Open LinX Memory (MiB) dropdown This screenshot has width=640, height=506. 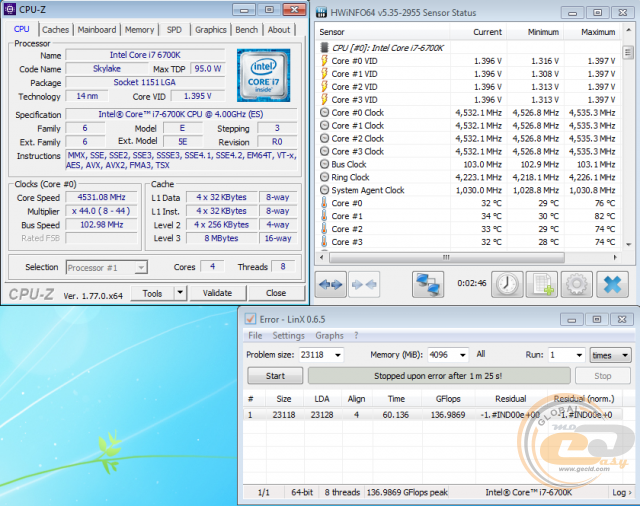point(463,355)
